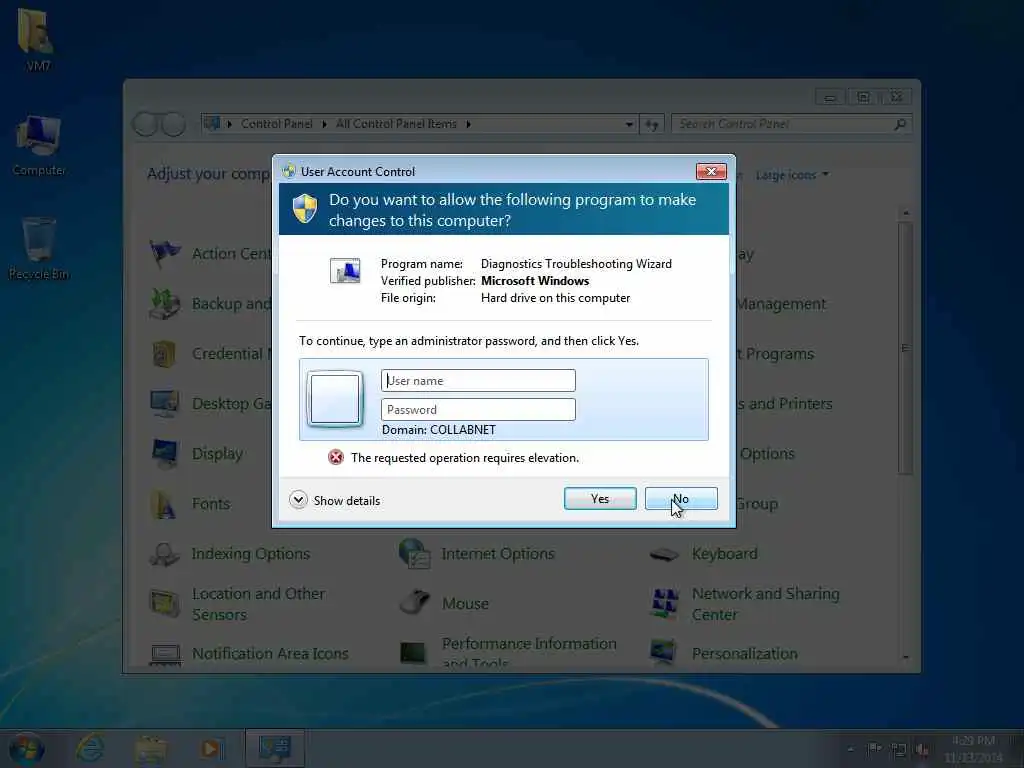
Task: Click Mouse icon in Control Panel
Action: [414, 602]
